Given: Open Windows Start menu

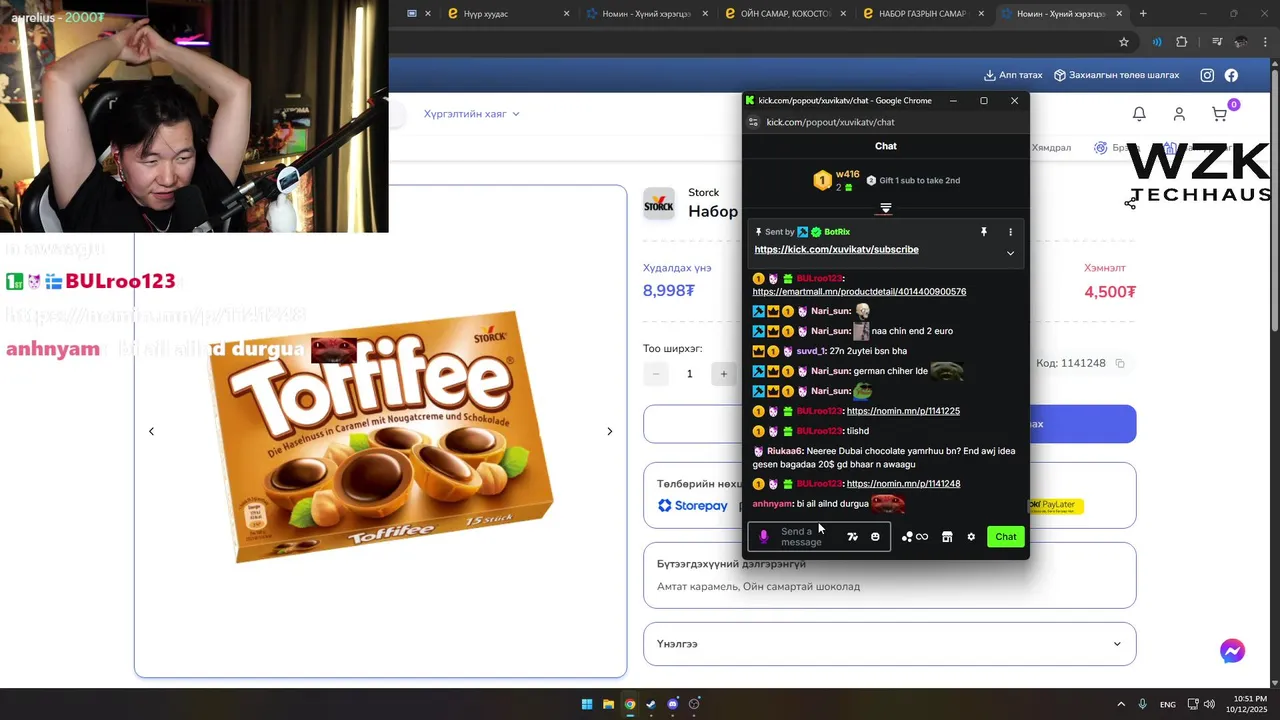Looking at the screenshot, I should tap(587, 704).
